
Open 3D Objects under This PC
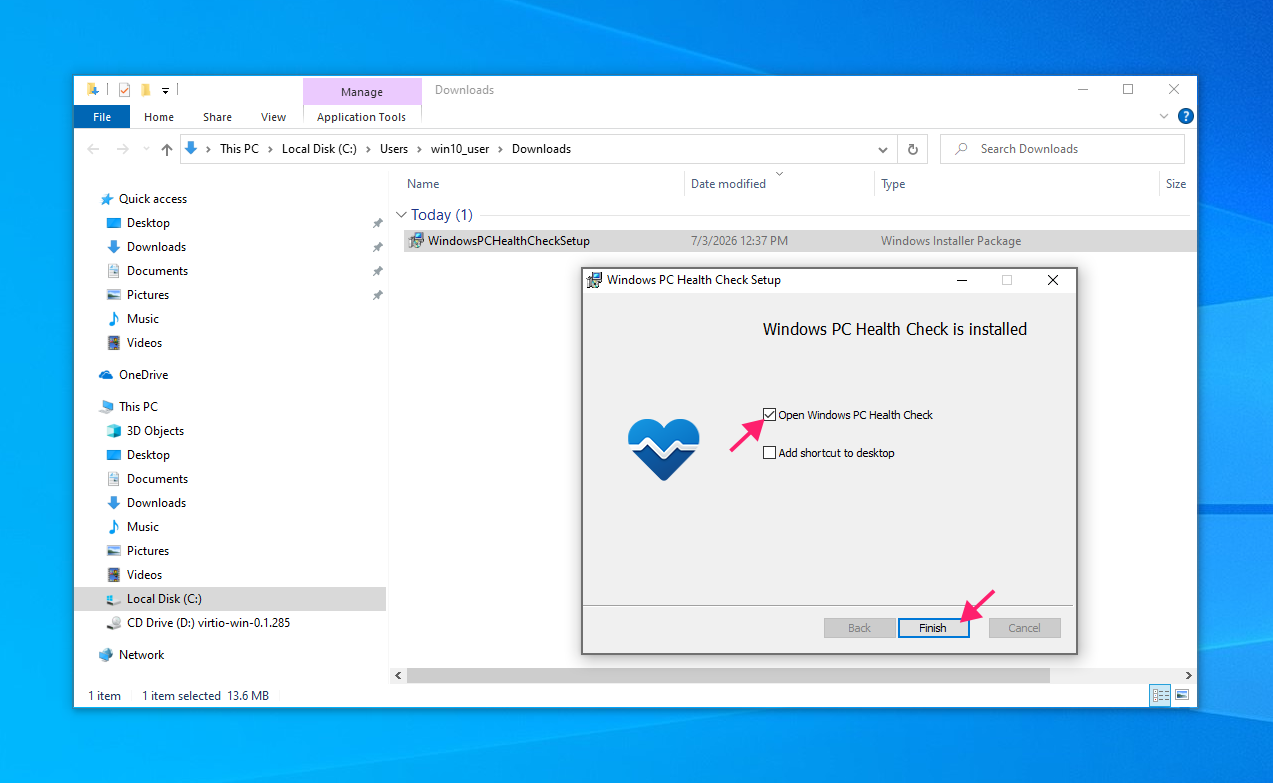(155, 431)
